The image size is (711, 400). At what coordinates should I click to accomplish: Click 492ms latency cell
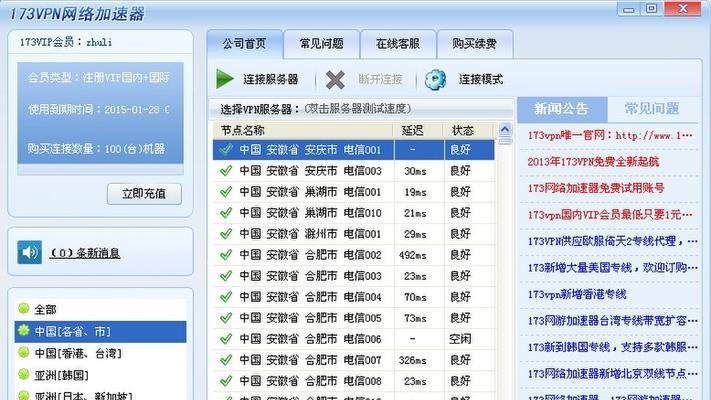tap(413, 255)
